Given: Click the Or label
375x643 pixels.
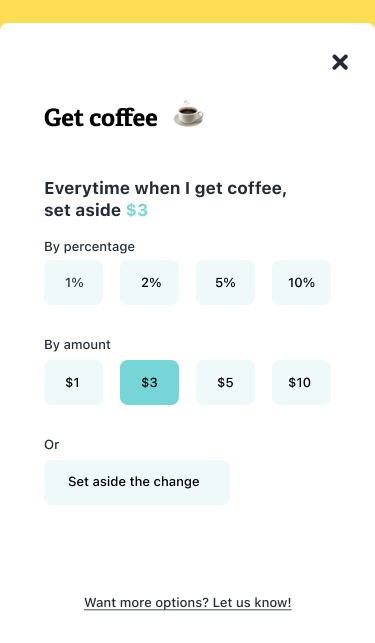Looking at the screenshot, I should point(52,445).
